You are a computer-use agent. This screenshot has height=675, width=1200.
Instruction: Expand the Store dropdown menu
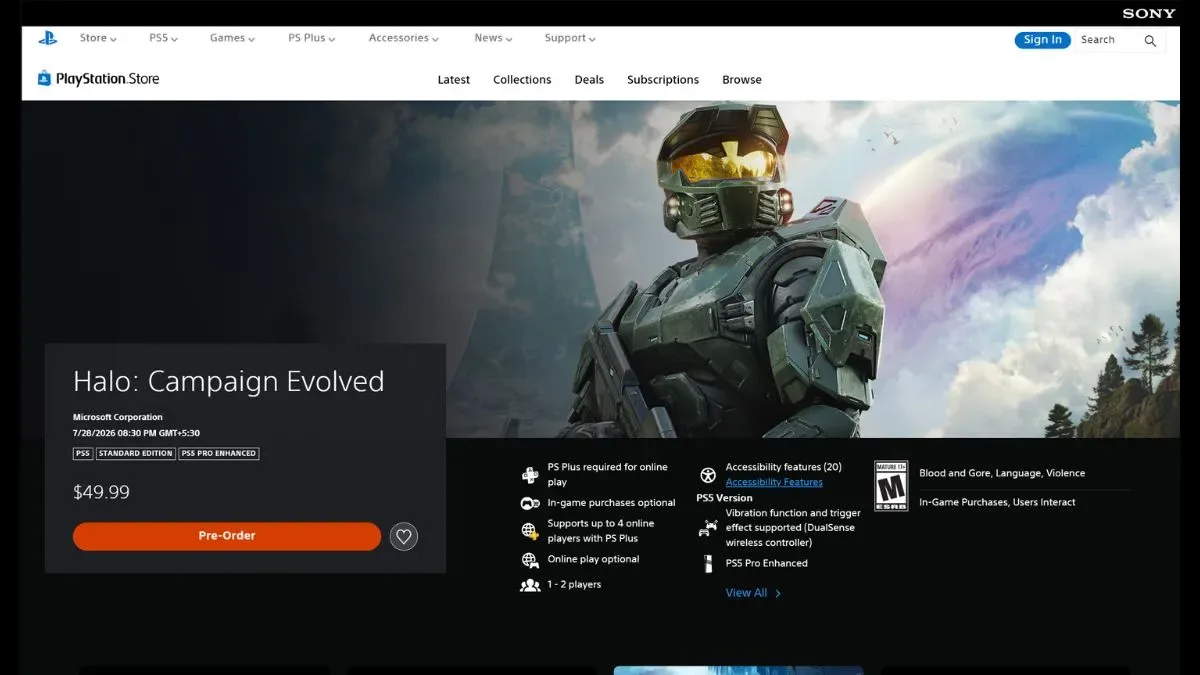98,38
